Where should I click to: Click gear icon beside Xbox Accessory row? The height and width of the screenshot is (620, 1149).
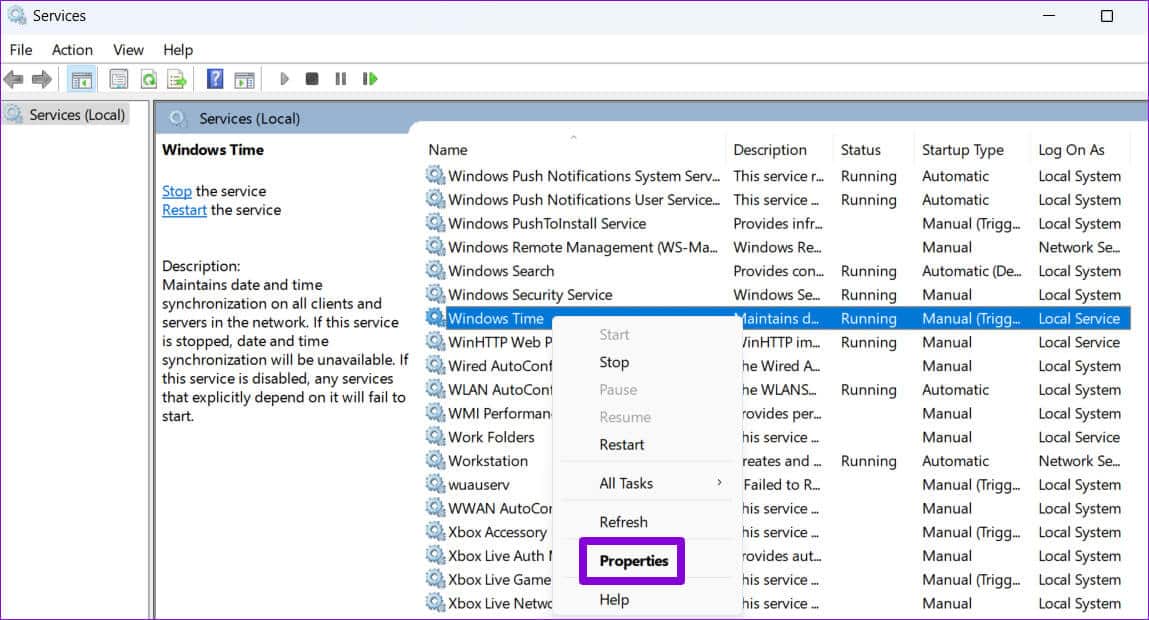pos(435,531)
